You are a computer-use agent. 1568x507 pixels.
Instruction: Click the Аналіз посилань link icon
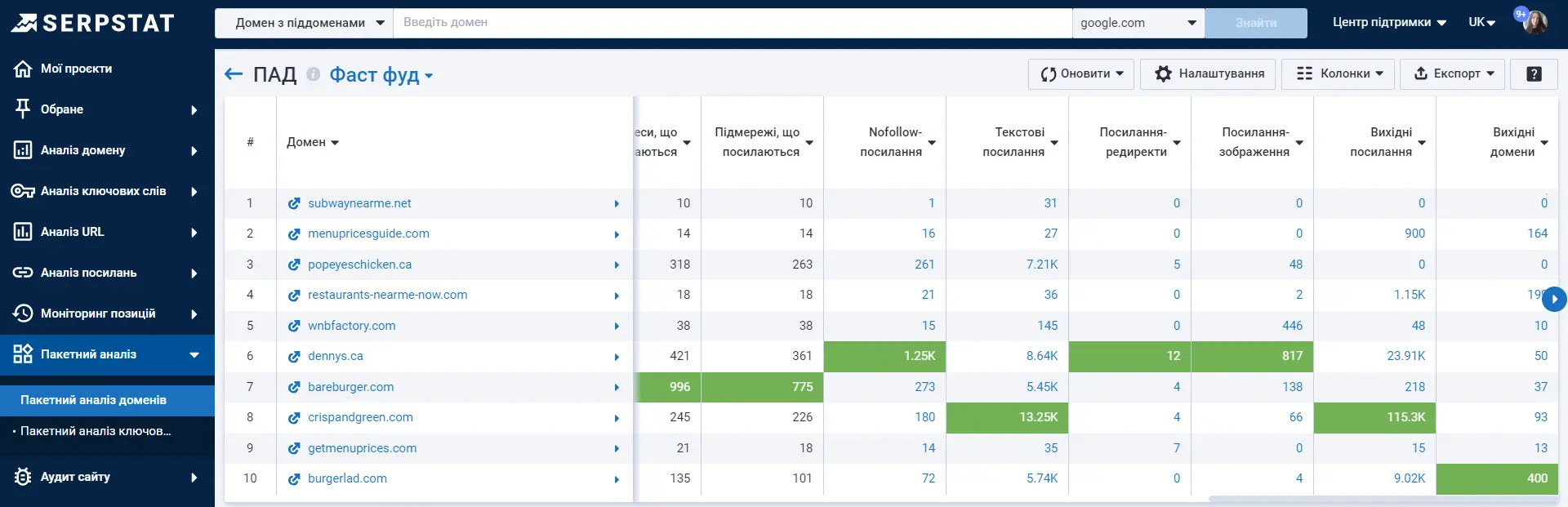tap(23, 273)
